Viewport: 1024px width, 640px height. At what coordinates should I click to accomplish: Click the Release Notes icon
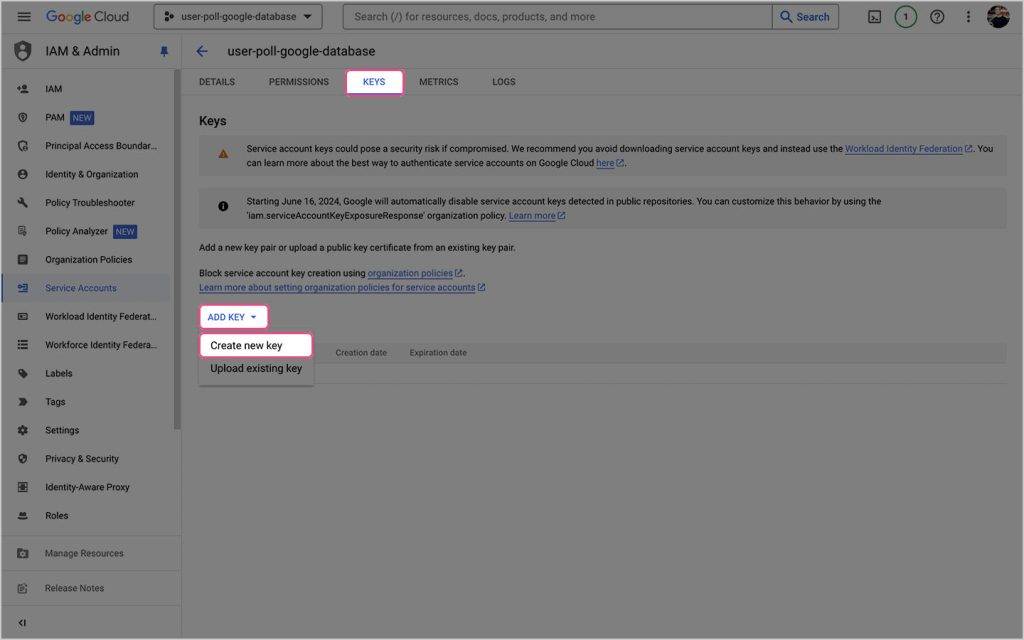(x=23, y=588)
